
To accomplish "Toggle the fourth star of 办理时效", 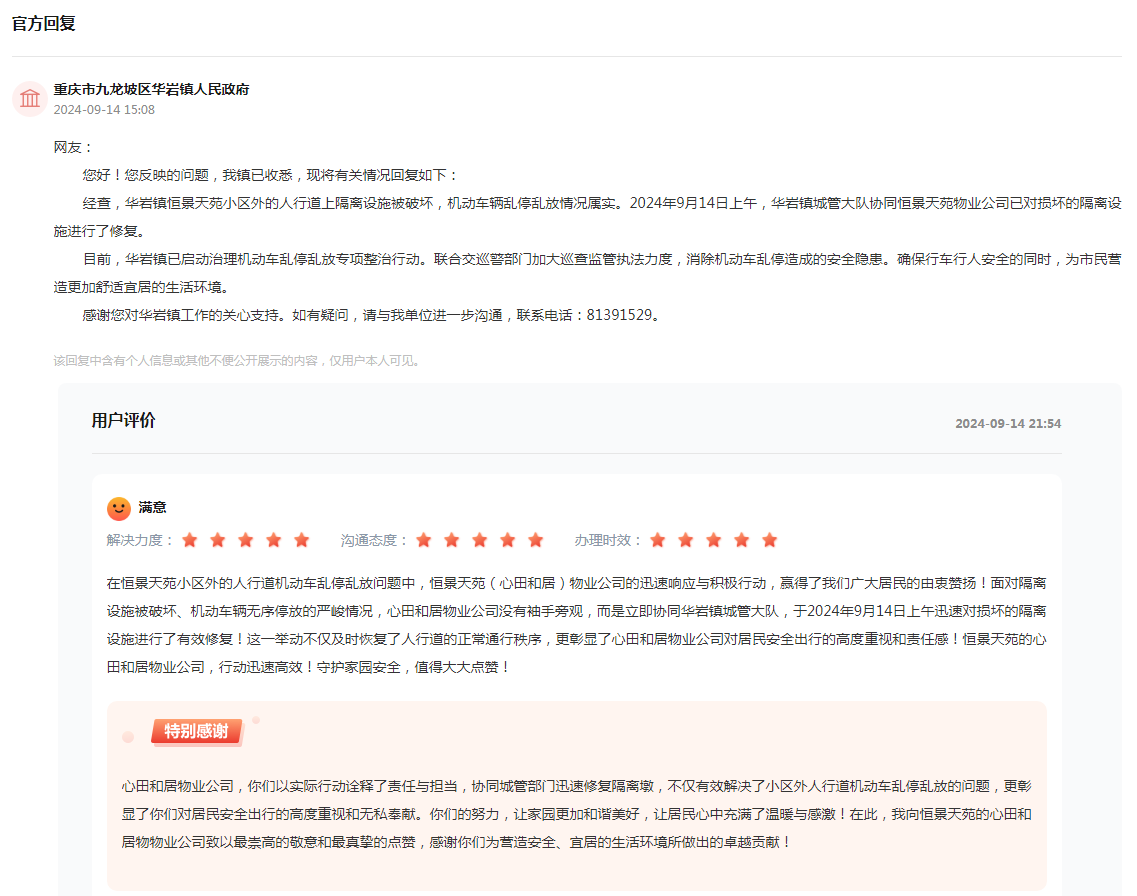I will pos(741,539).
